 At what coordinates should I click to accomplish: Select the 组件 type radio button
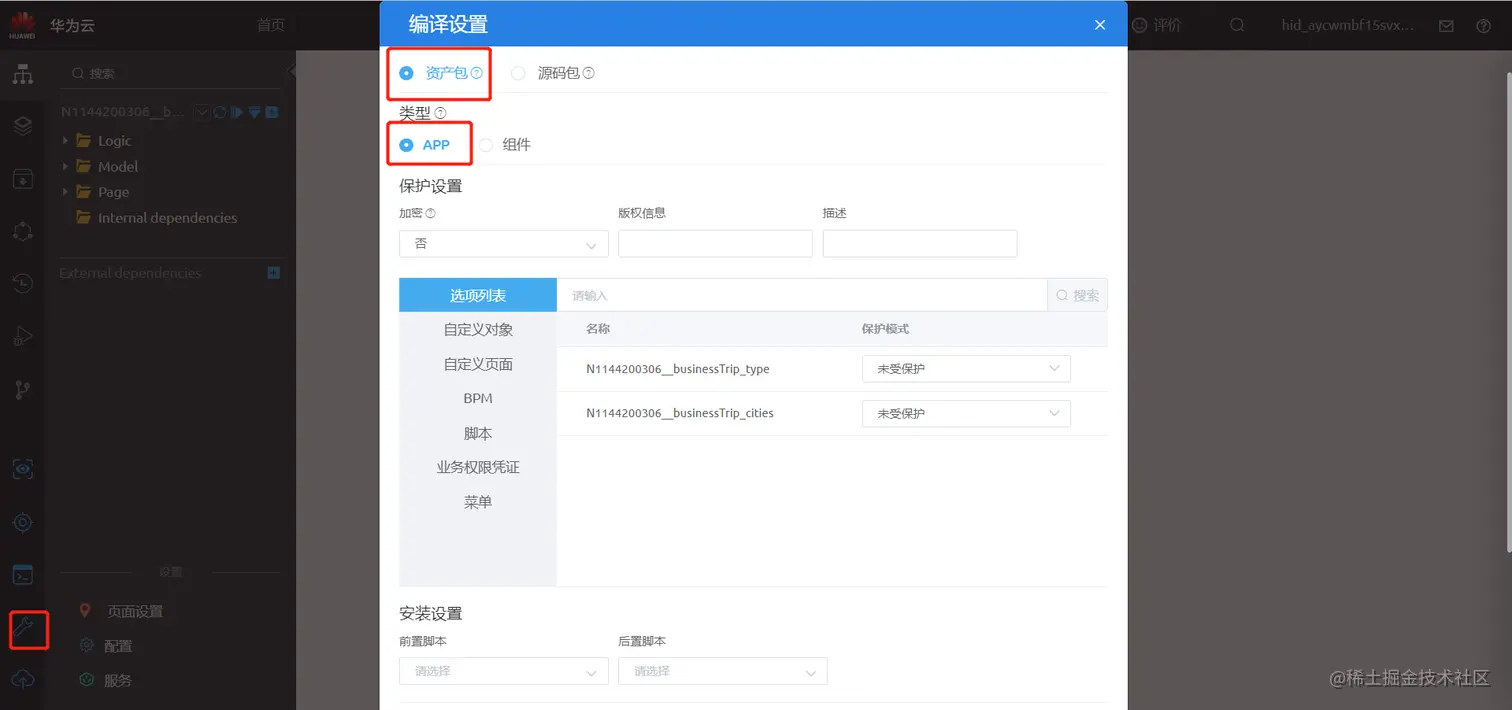point(486,144)
